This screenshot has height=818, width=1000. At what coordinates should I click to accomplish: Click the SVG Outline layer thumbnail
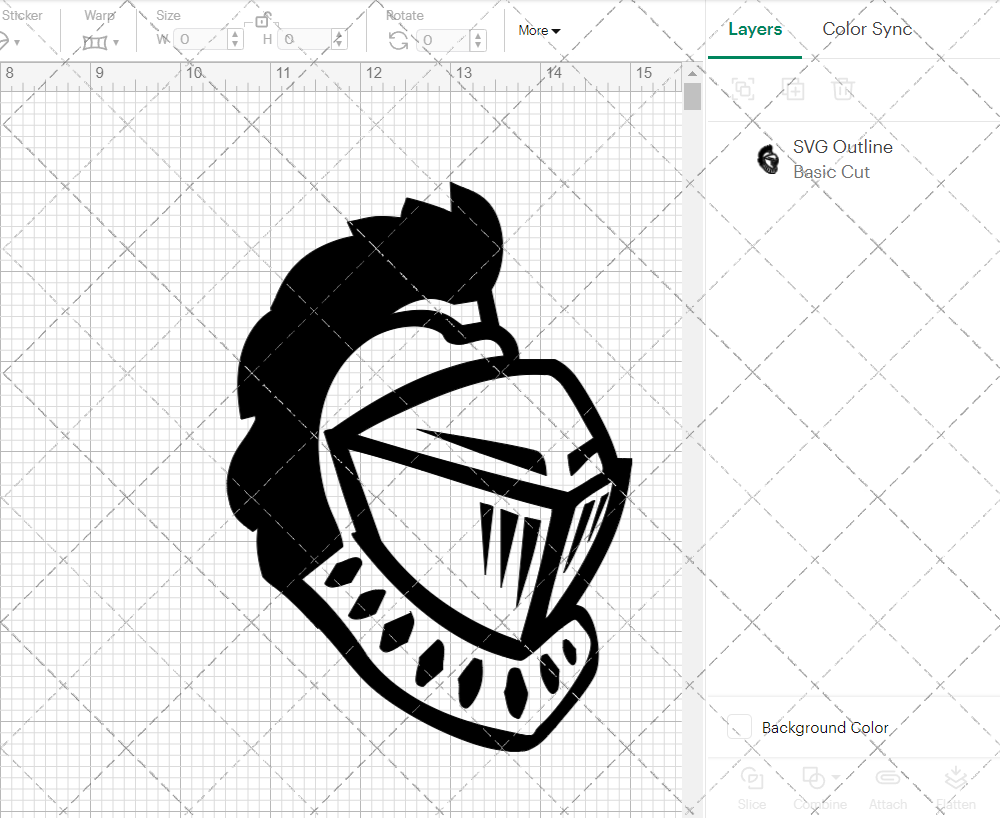point(767,159)
